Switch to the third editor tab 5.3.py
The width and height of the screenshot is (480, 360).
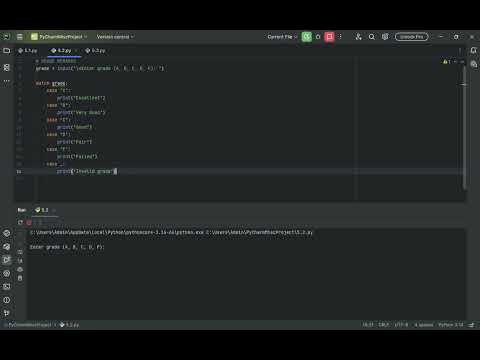tap(95, 51)
